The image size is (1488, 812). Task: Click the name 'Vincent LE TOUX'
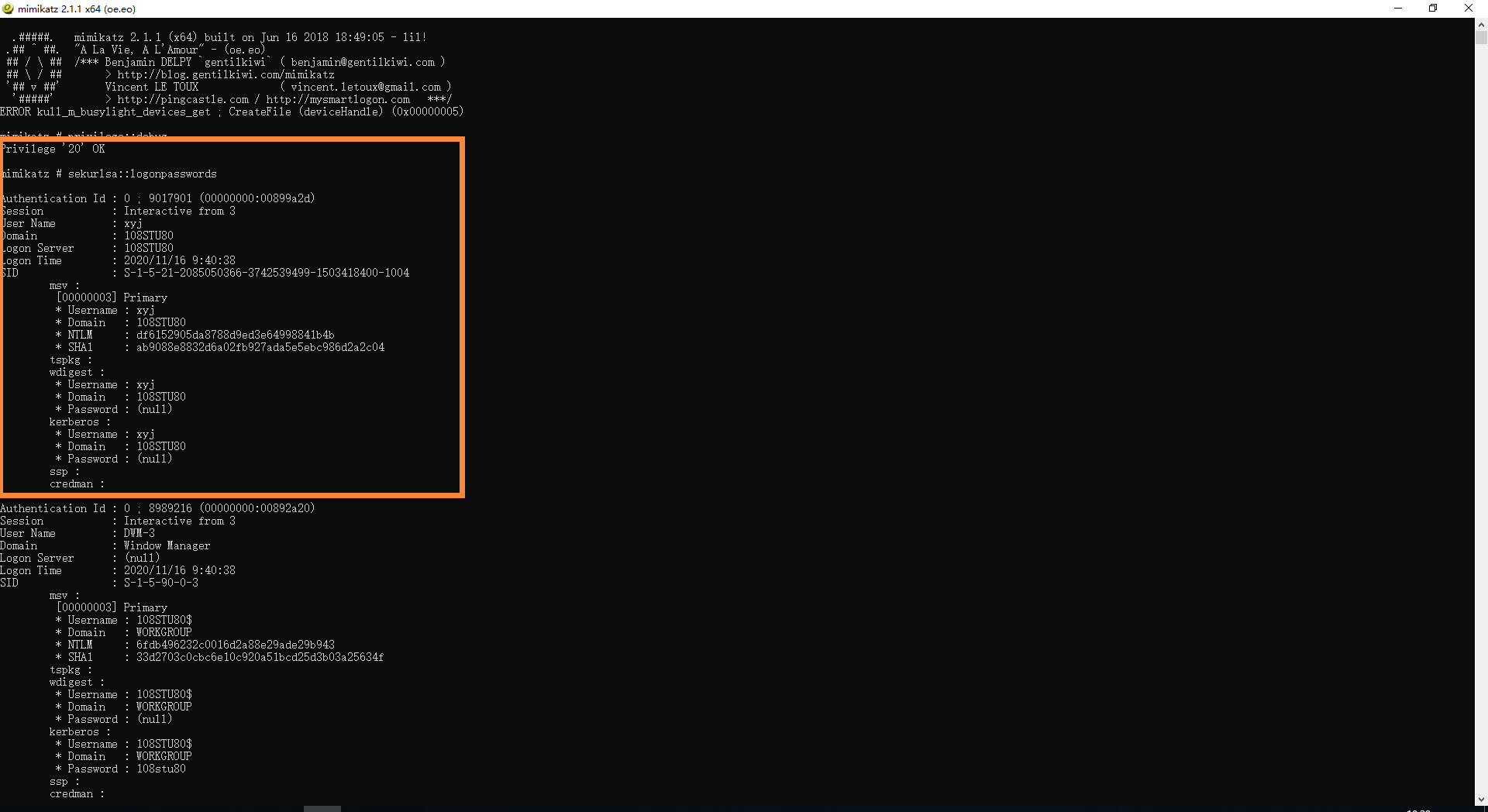[x=152, y=87]
